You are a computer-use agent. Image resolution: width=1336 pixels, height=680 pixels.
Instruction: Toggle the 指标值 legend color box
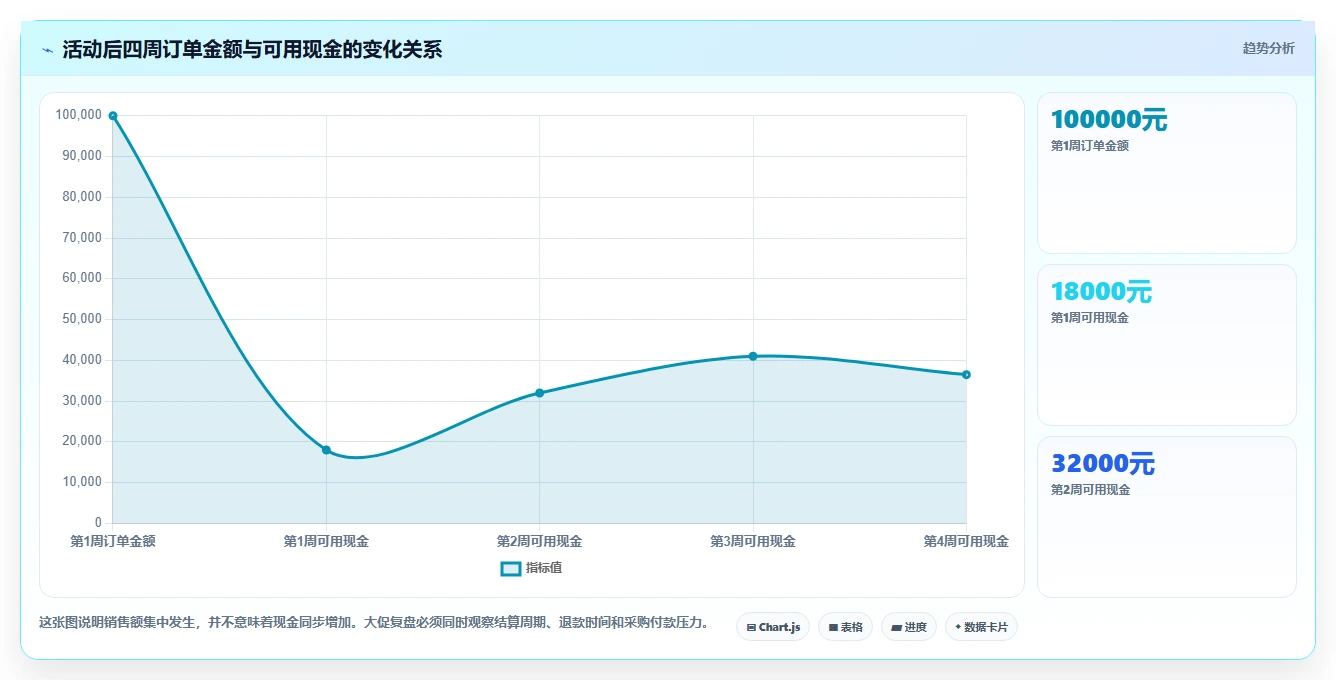click(x=510, y=568)
